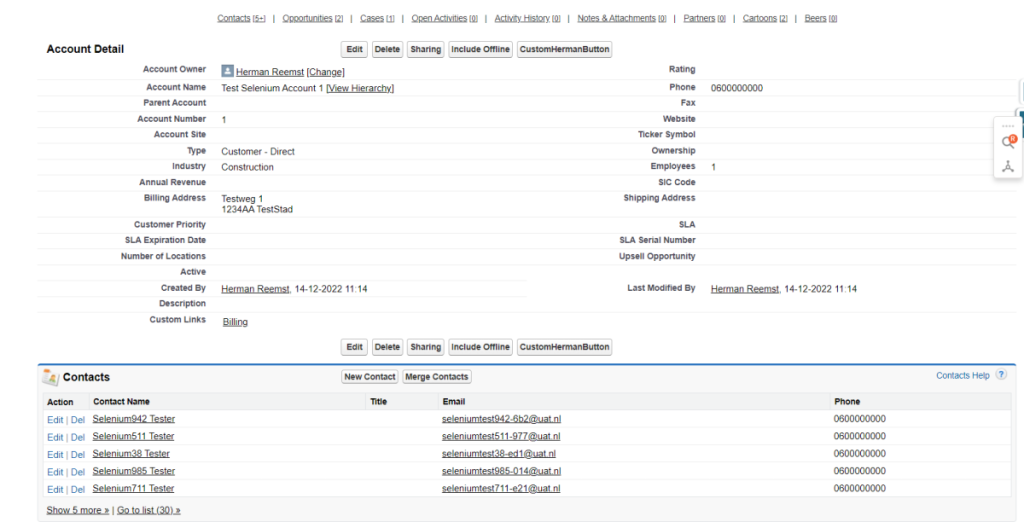Click the network graph icon in side widget
The height and width of the screenshot is (522, 1024).
click(1008, 166)
